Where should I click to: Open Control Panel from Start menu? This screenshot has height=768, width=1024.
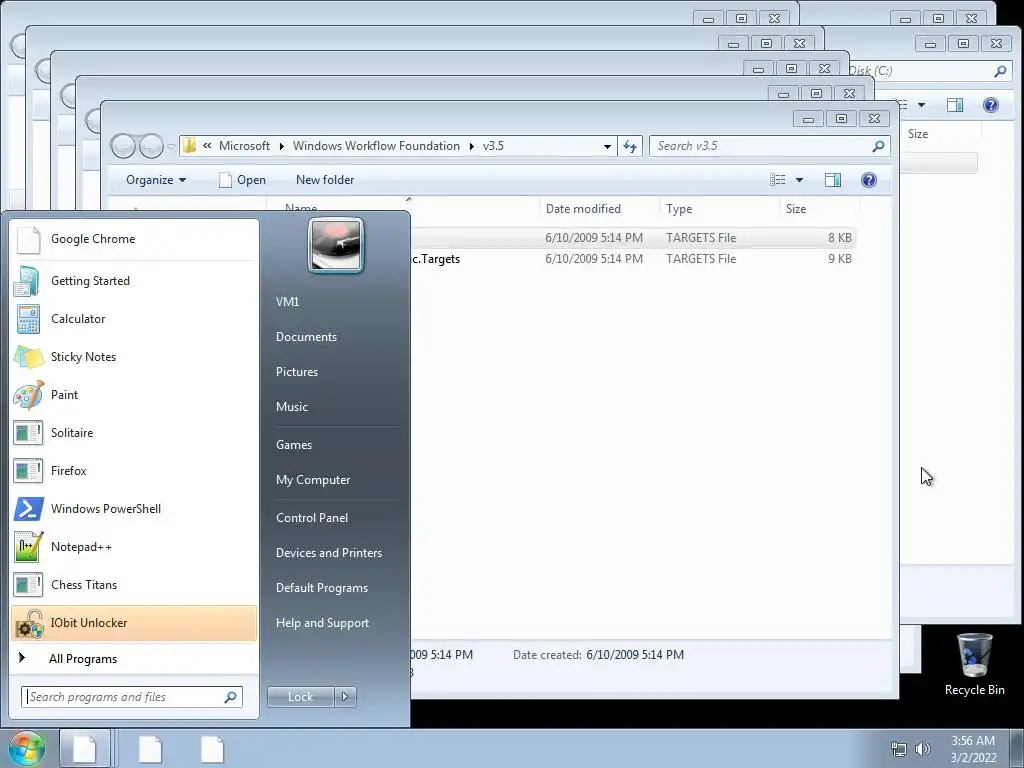pyautogui.click(x=312, y=518)
